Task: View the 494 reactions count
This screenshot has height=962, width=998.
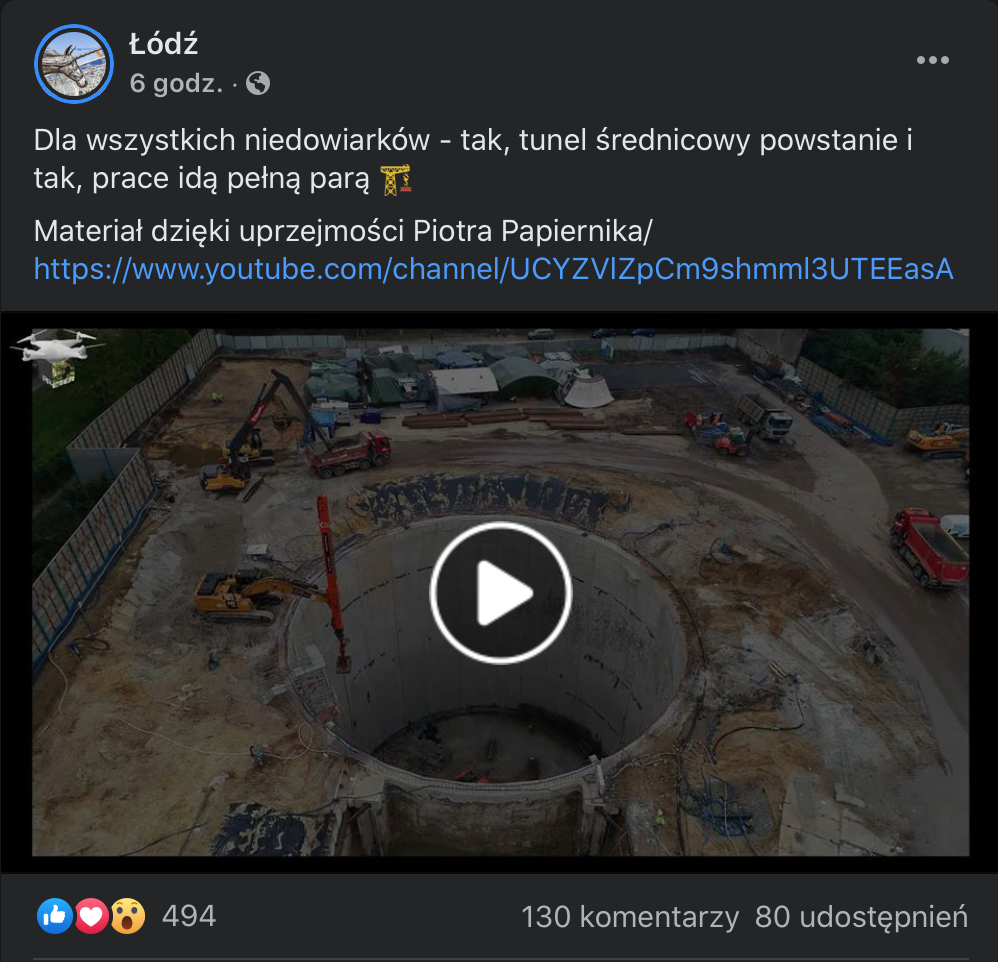Action: click(189, 916)
